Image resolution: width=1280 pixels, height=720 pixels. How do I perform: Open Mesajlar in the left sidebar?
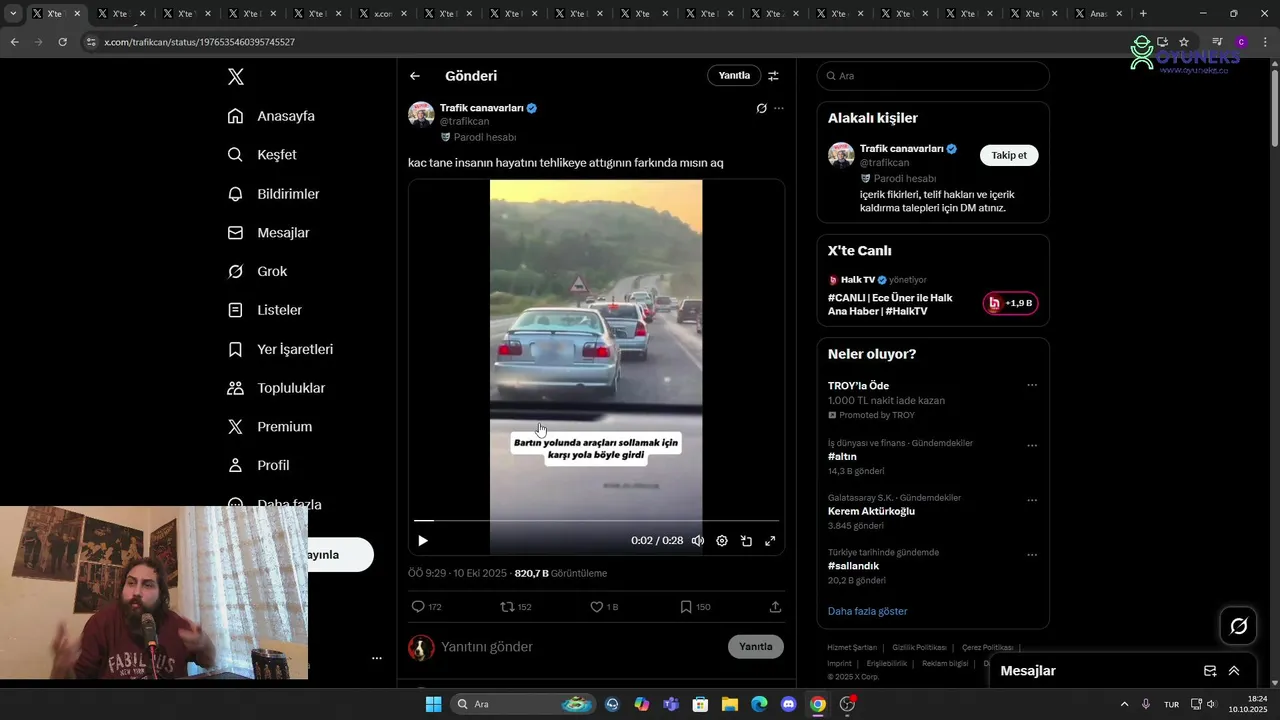(268, 233)
